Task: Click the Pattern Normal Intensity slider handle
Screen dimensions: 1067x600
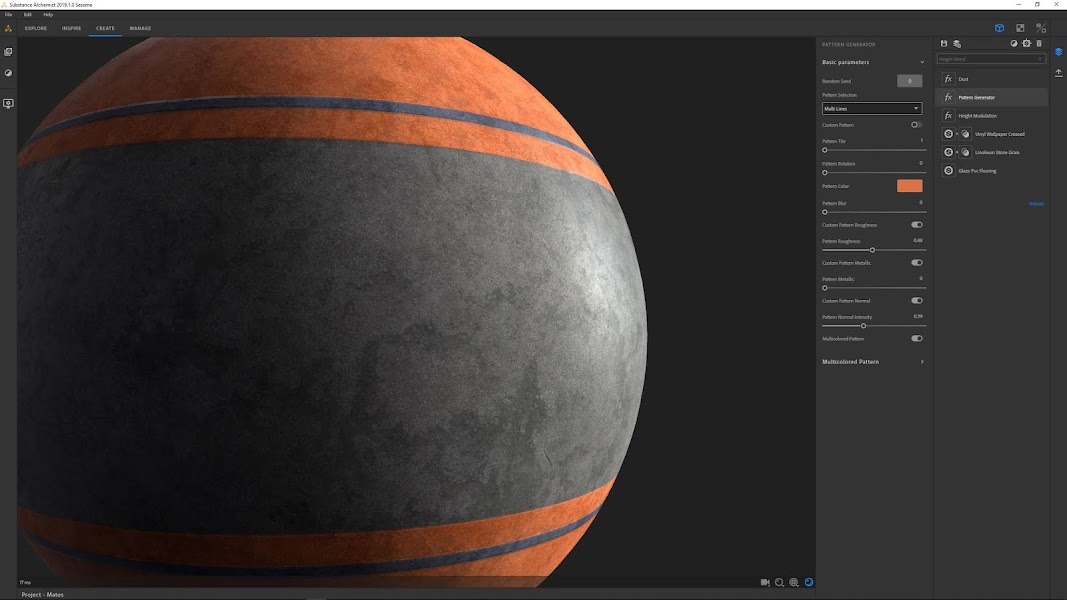Action: tap(864, 326)
